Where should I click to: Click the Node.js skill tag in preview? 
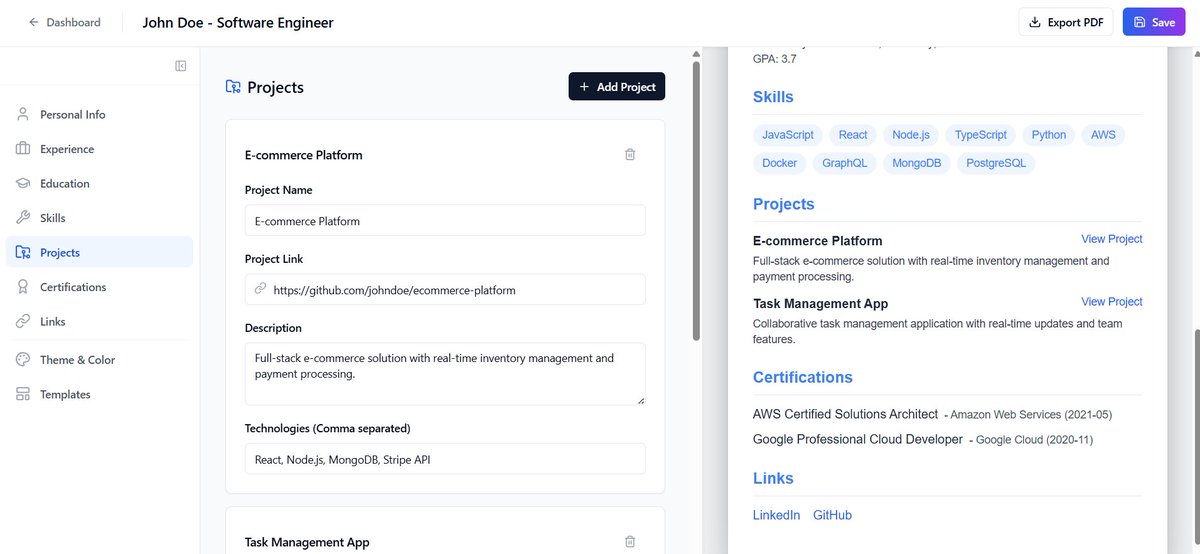tap(911, 135)
